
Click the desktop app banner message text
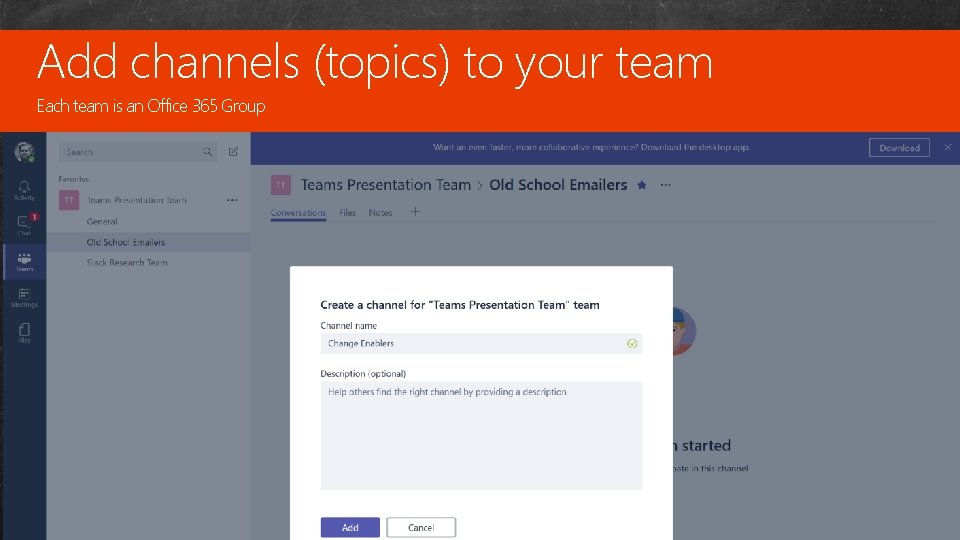[x=591, y=148]
